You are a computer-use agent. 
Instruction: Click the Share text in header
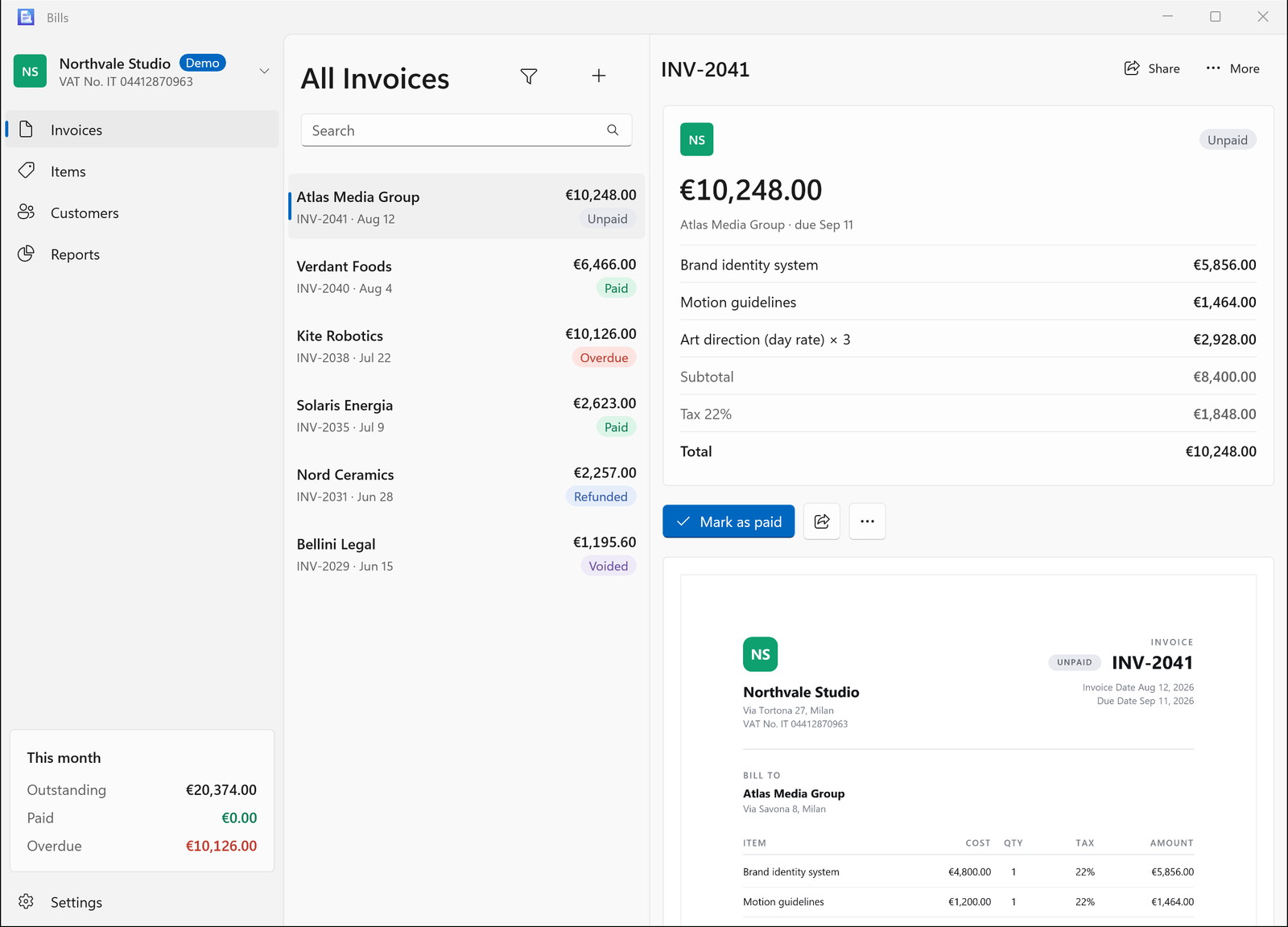pos(1164,68)
